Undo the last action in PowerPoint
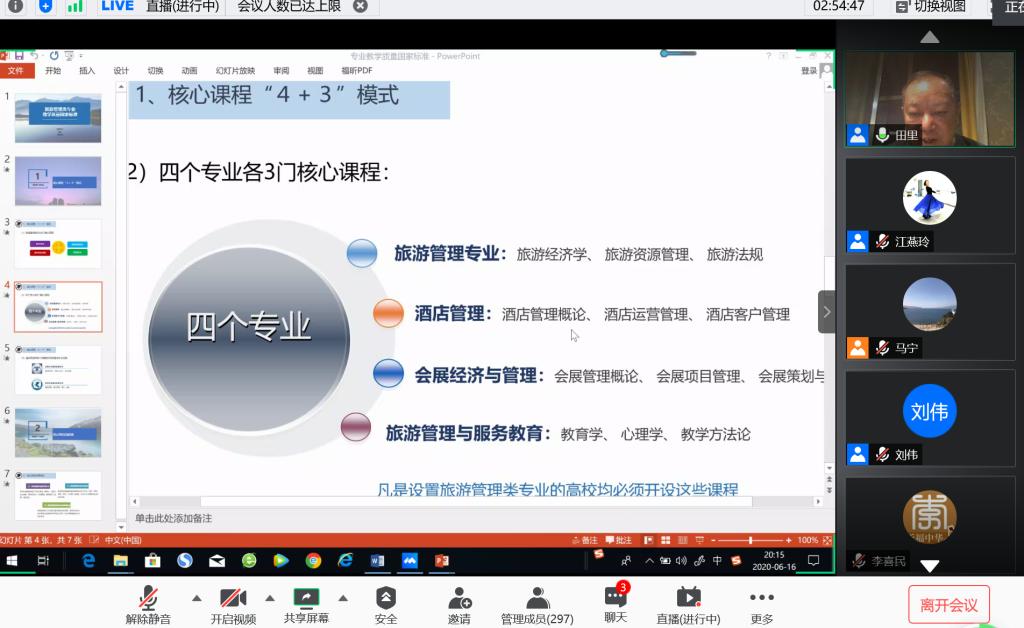Viewport: 1024px width, 628px height. tap(35, 55)
